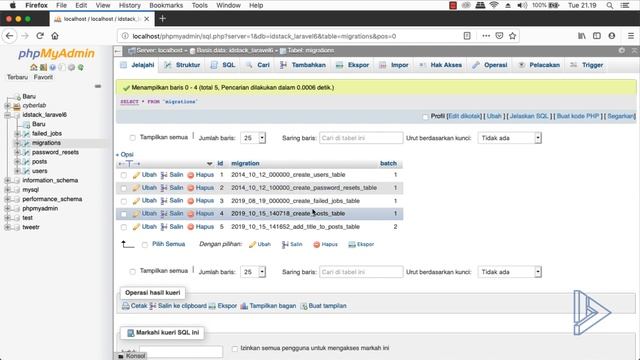Click the Firefox reload page button
The image size is (640, 360).
click(x=40, y=36)
